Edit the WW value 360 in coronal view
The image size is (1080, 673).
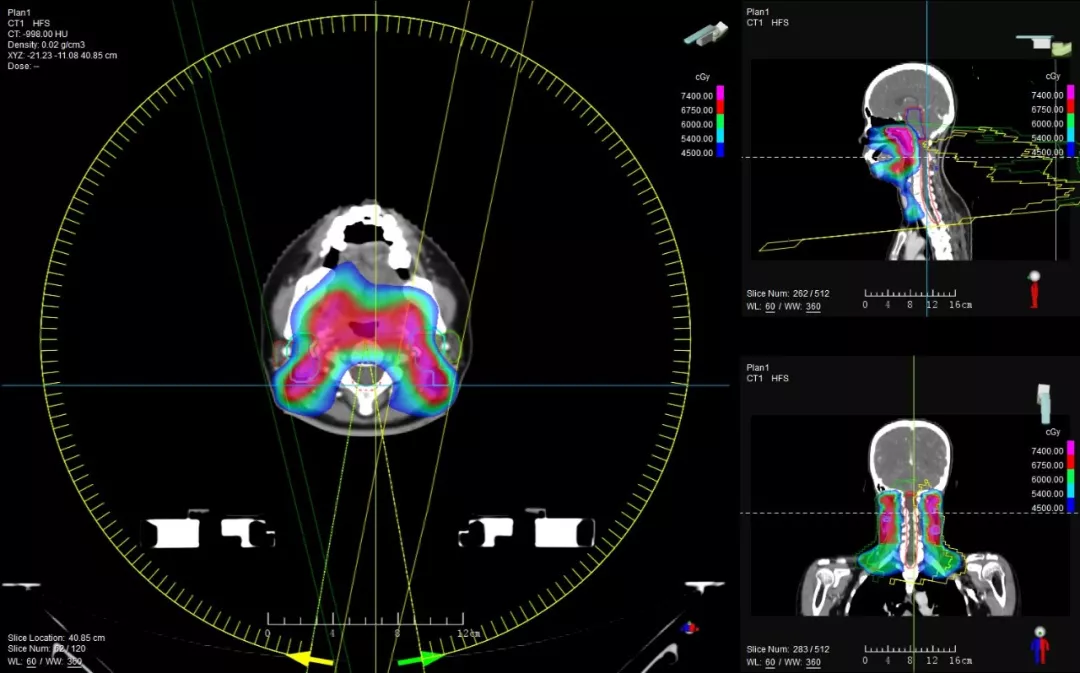pos(813,662)
